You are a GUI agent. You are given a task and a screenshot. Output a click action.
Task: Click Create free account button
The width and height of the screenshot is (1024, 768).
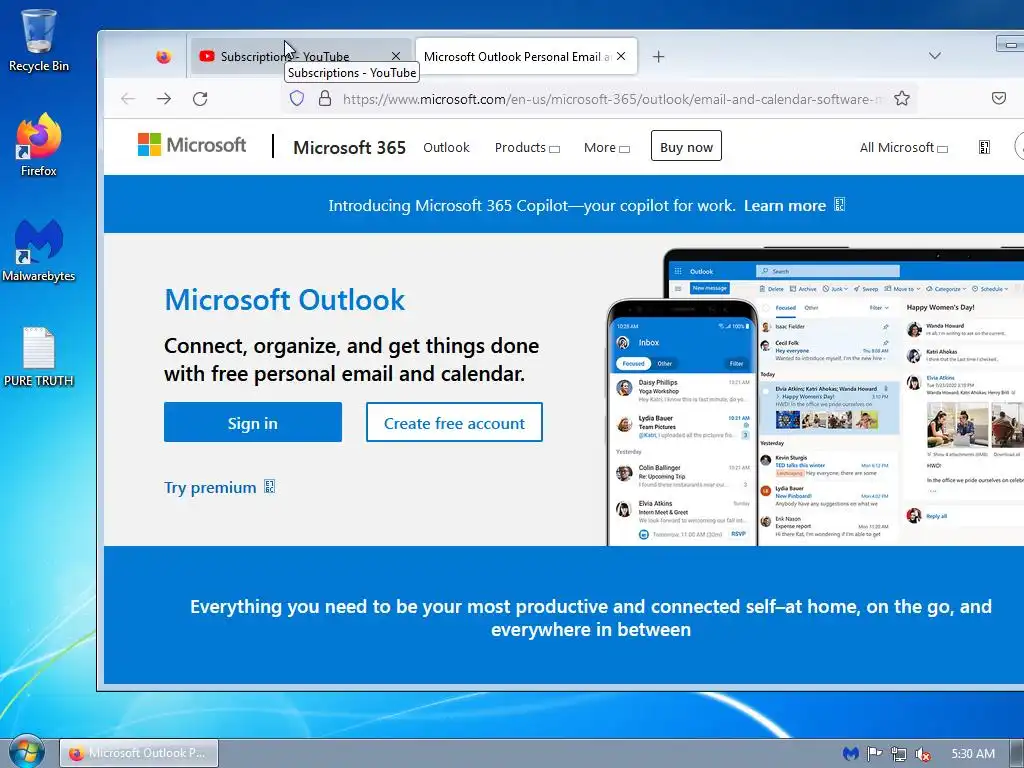click(x=454, y=423)
